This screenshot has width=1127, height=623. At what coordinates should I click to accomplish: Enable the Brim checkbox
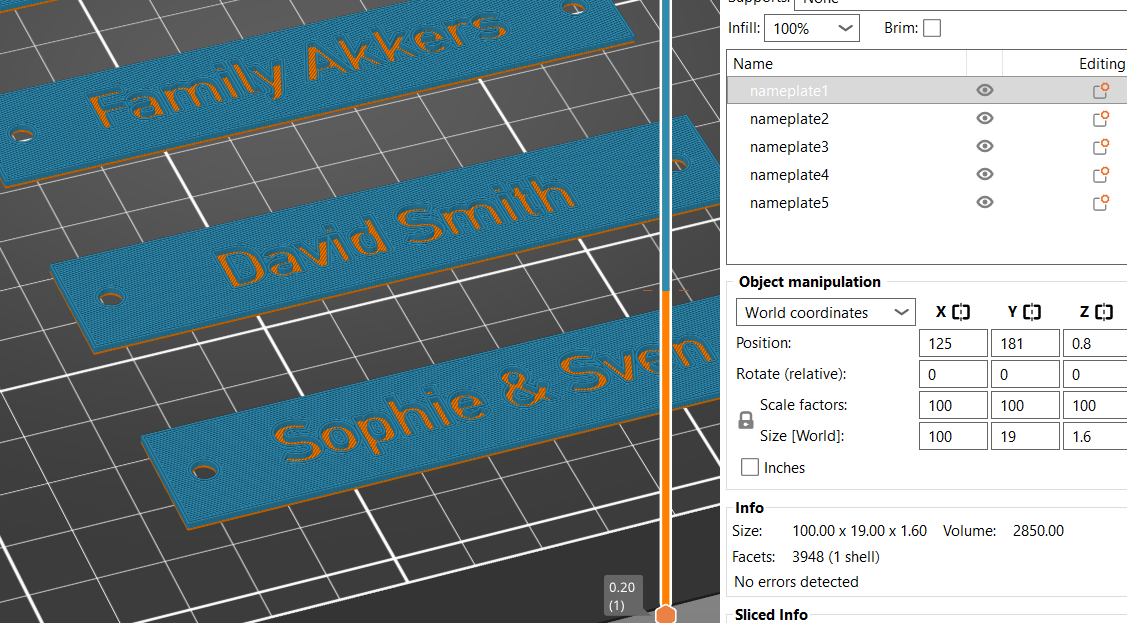[932, 28]
